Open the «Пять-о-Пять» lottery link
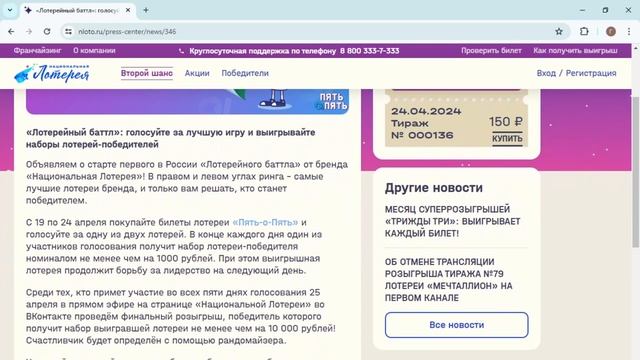 click(x=265, y=222)
